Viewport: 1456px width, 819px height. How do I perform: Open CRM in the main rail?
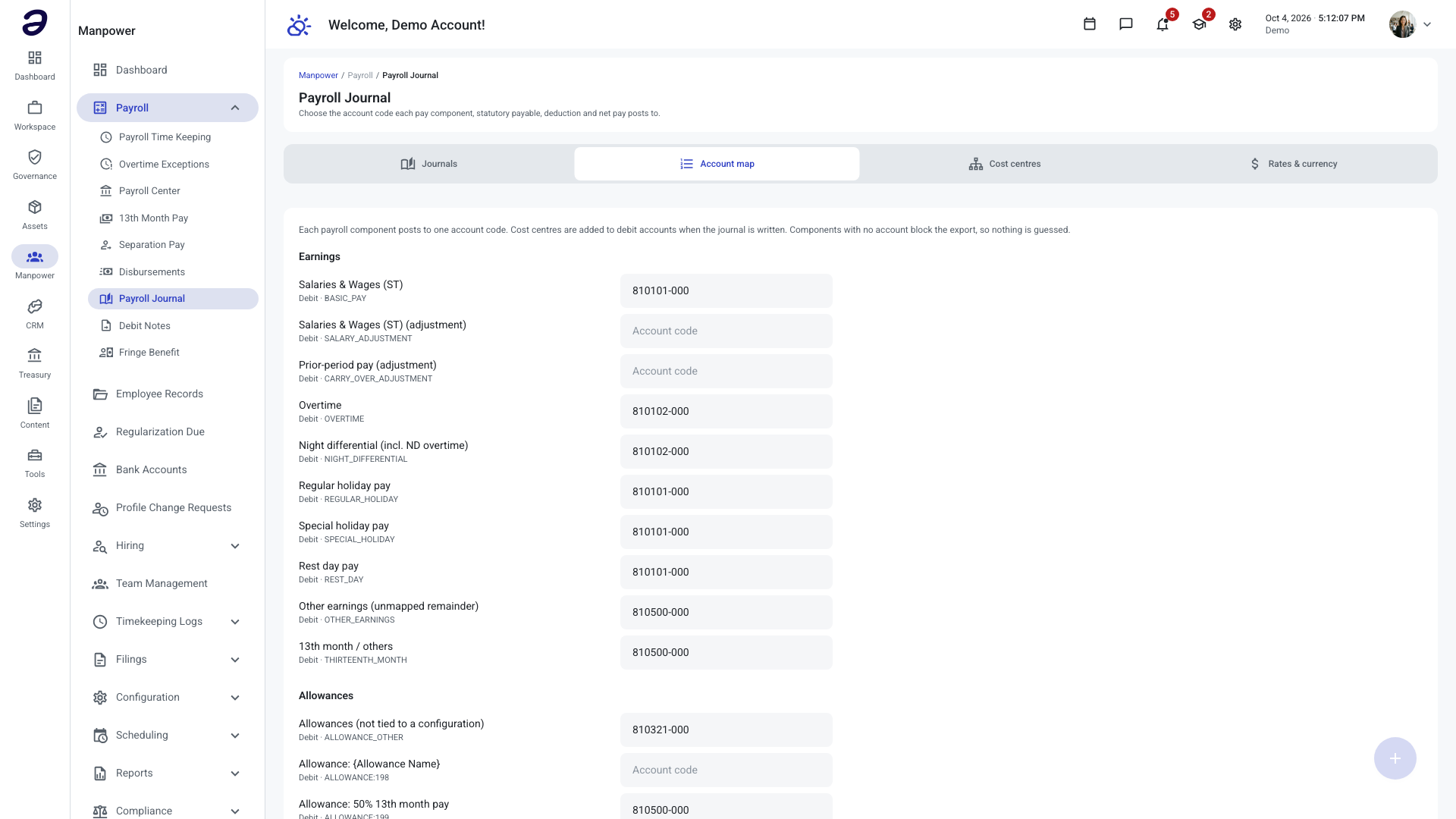(x=35, y=314)
